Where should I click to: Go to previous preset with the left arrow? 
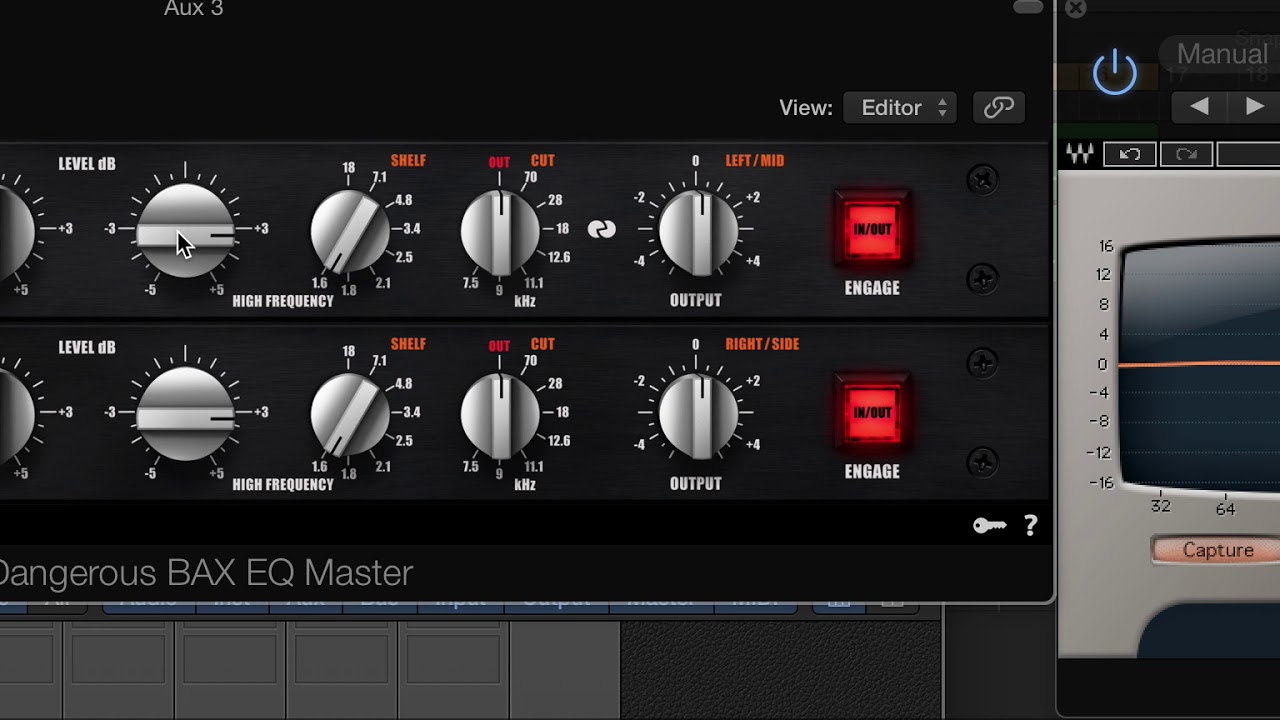tap(1199, 106)
